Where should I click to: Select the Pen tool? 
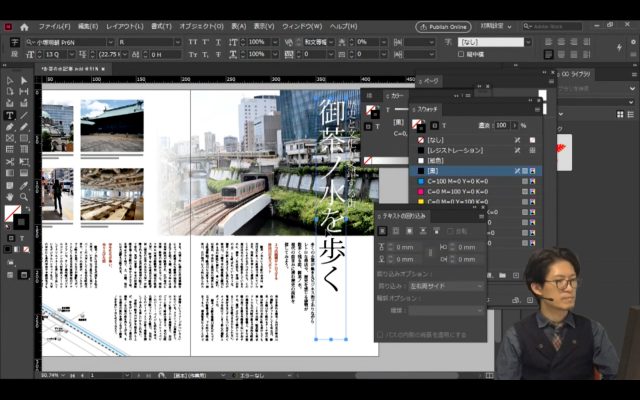click(10, 127)
